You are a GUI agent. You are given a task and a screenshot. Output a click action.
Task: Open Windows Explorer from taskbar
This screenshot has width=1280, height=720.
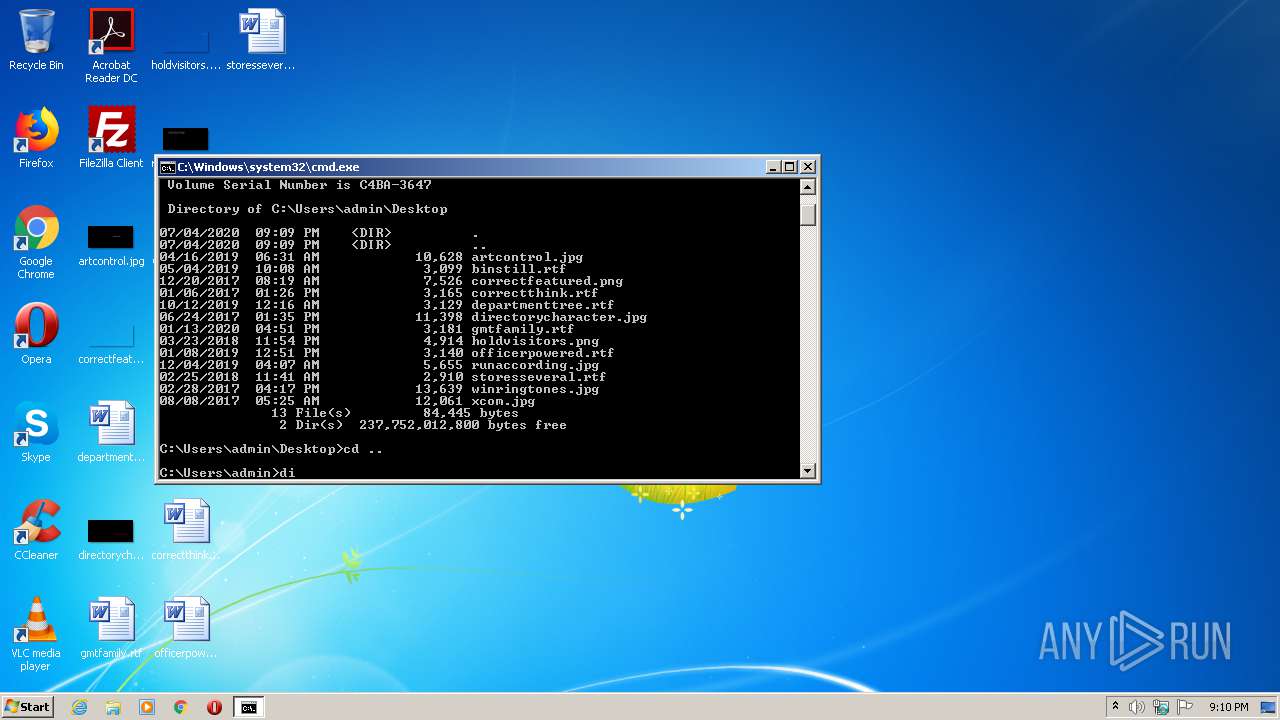click(113, 707)
